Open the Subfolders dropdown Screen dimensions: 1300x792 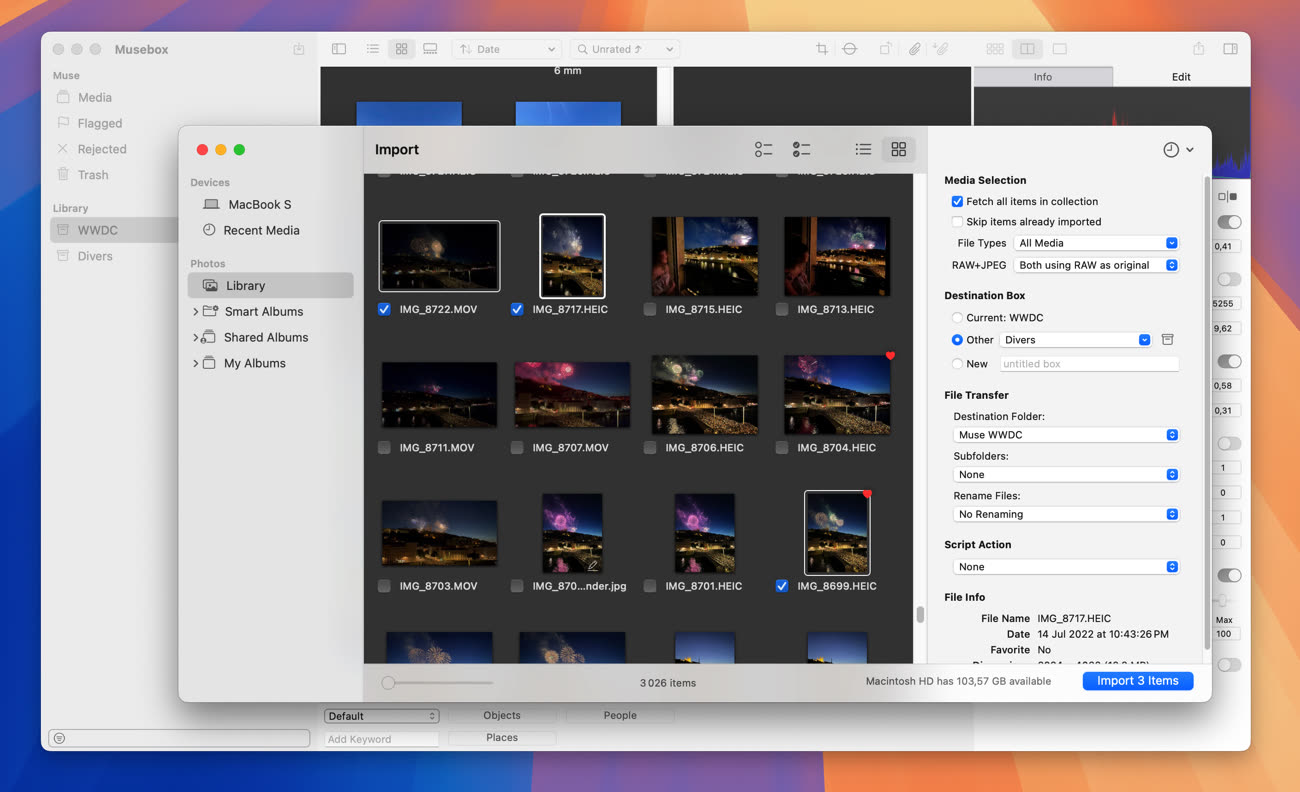click(1066, 475)
